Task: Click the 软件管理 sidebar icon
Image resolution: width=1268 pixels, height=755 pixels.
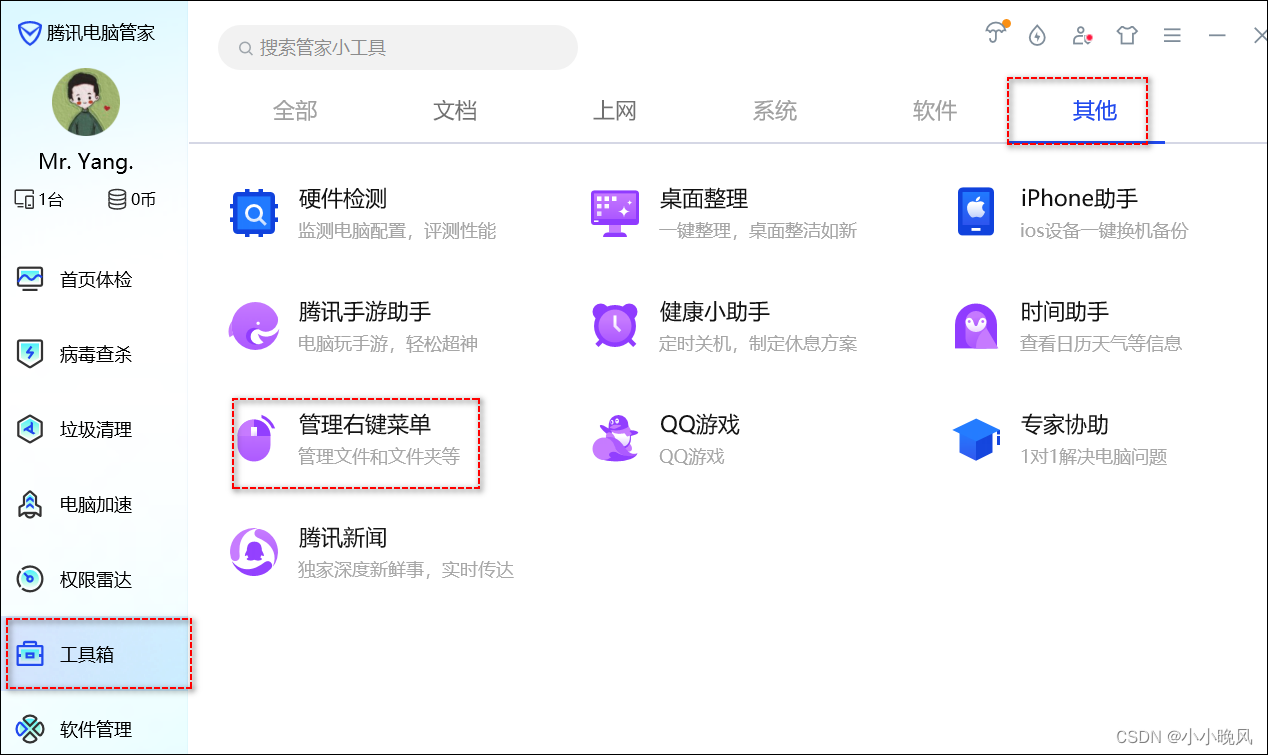Action: pyautogui.click(x=30, y=729)
